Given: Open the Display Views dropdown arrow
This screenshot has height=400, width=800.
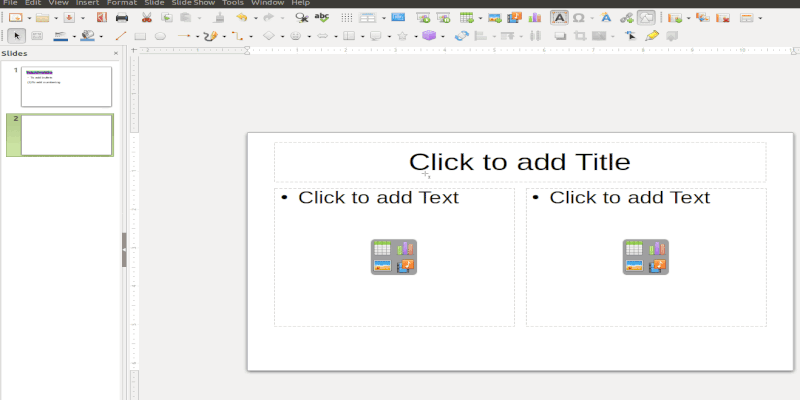Looking at the screenshot, I should (x=384, y=18).
